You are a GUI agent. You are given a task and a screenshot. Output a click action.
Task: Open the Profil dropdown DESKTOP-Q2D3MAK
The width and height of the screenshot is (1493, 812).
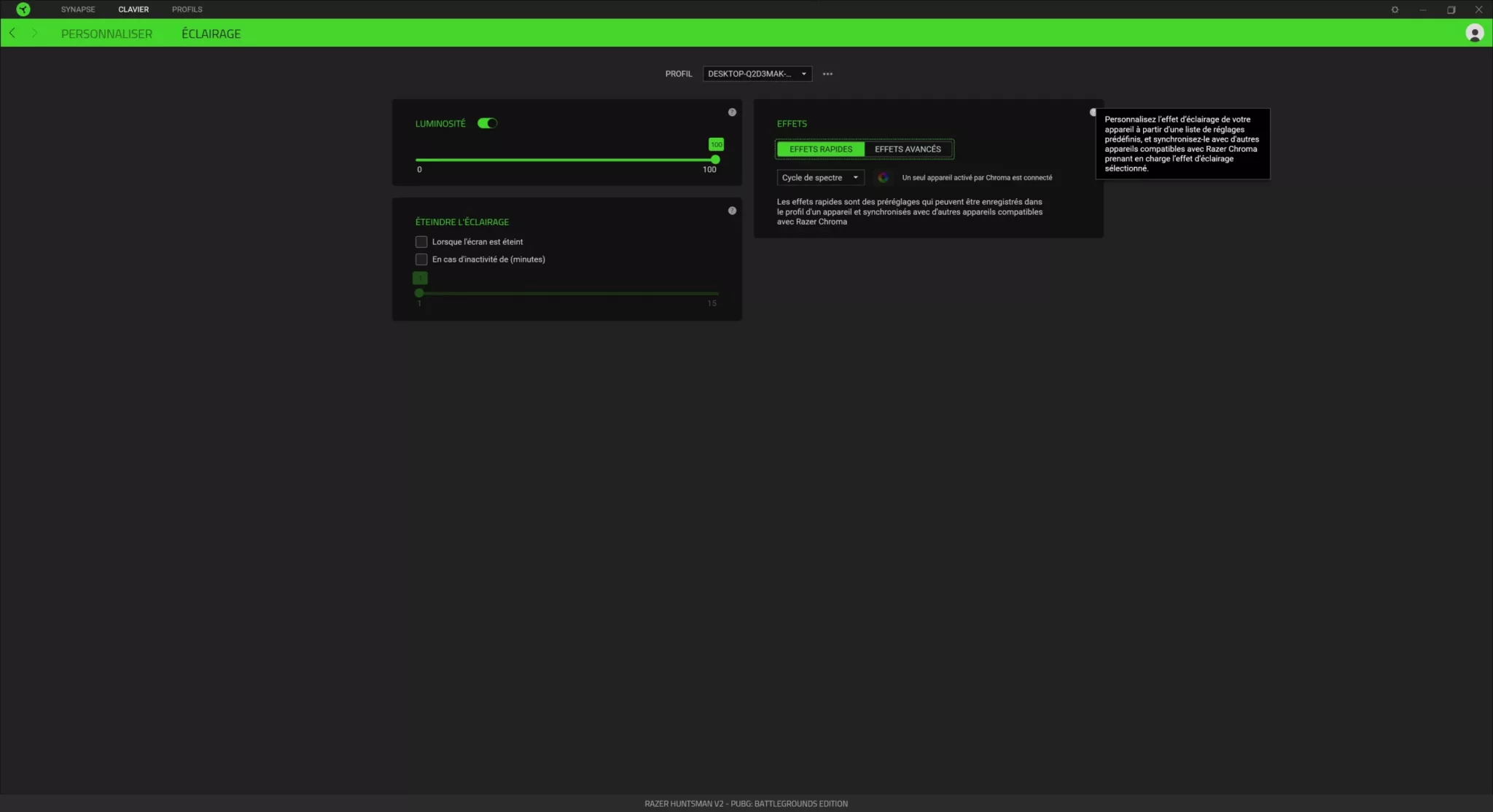click(x=757, y=74)
